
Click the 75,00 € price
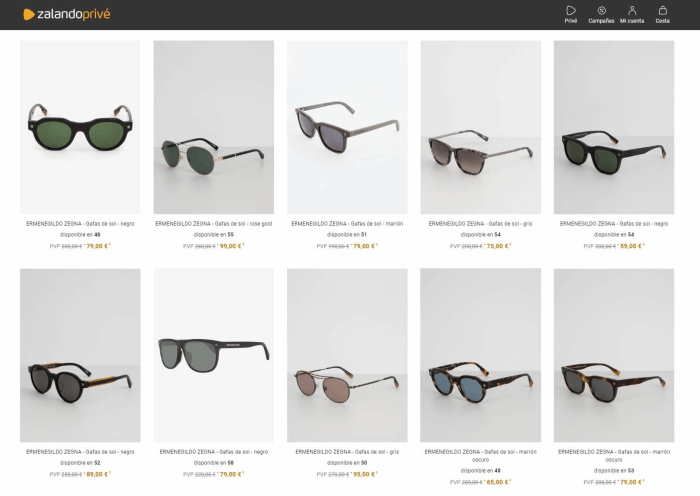pos(498,246)
